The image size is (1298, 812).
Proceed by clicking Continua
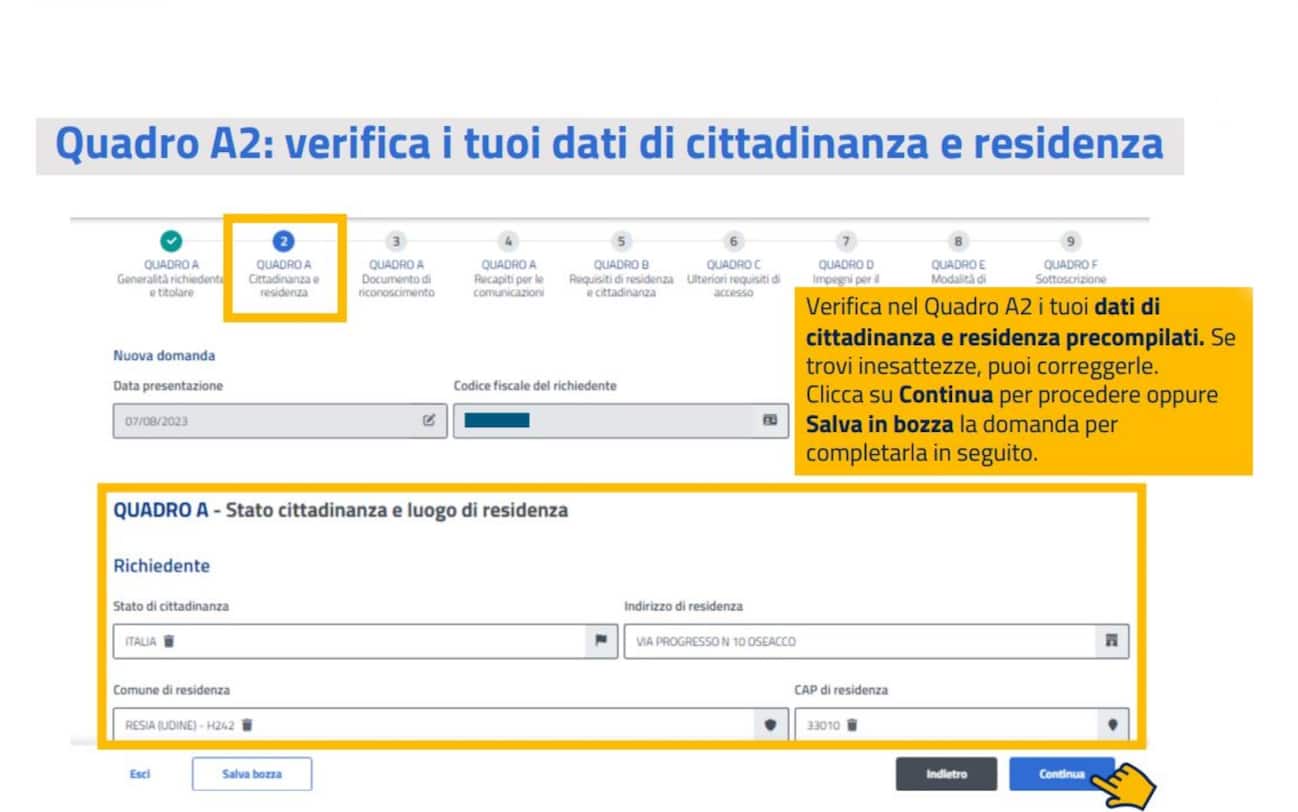(x=1061, y=773)
